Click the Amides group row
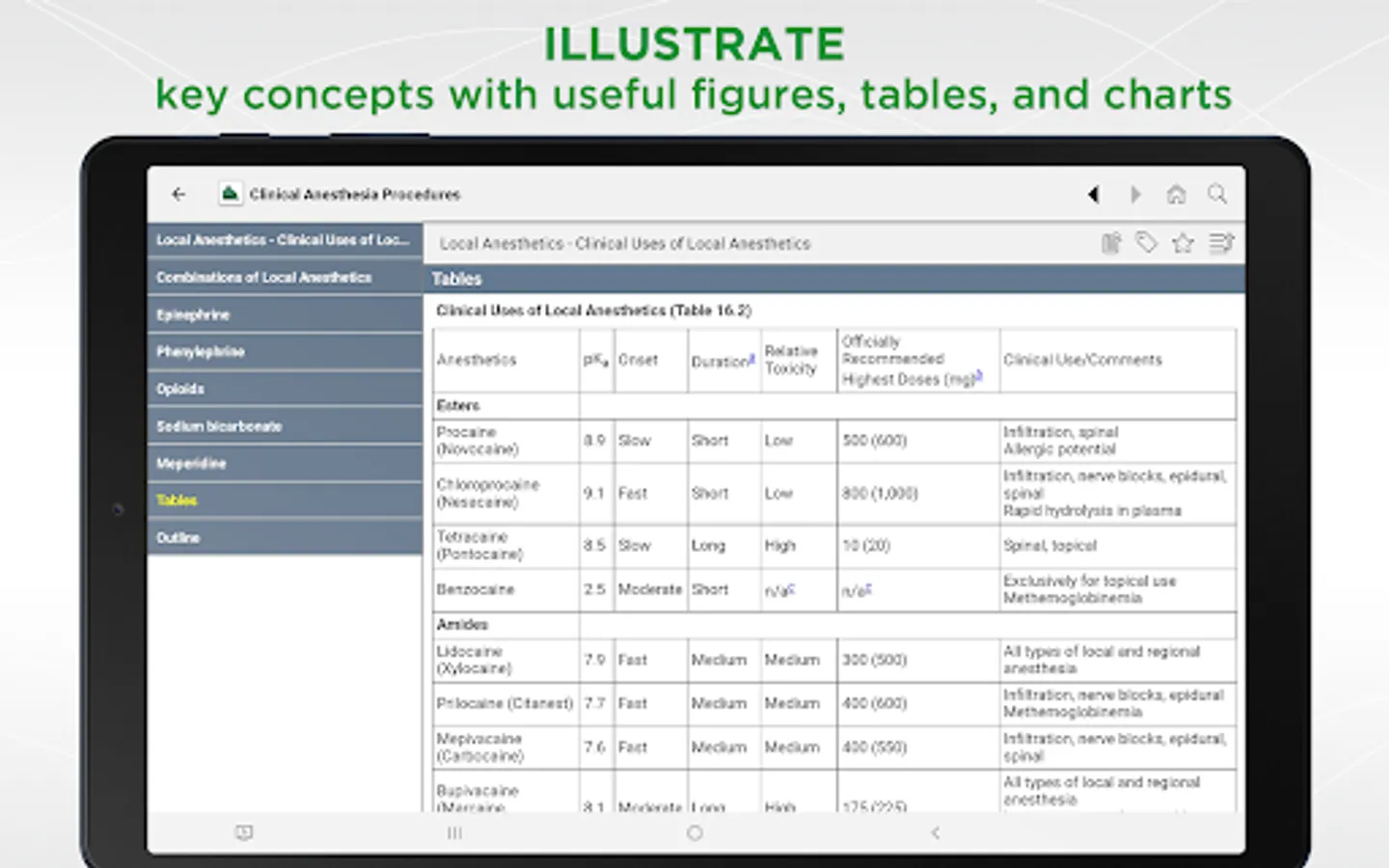The width and height of the screenshot is (1389, 868). pos(834,625)
